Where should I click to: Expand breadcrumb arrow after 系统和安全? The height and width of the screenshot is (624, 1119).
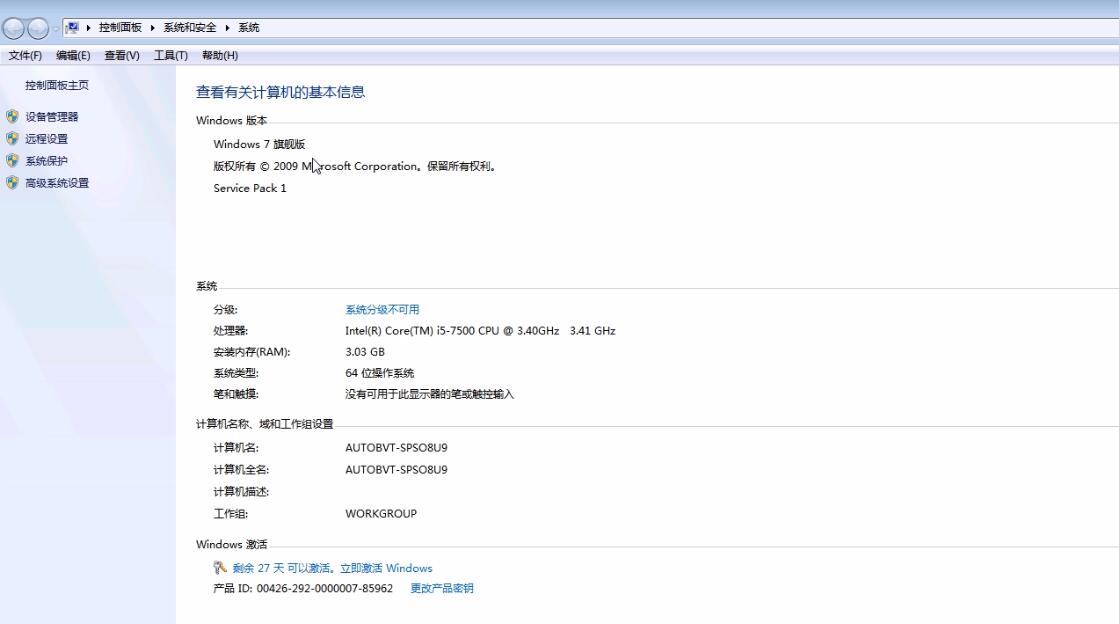pyautogui.click(x=228, y=28)
